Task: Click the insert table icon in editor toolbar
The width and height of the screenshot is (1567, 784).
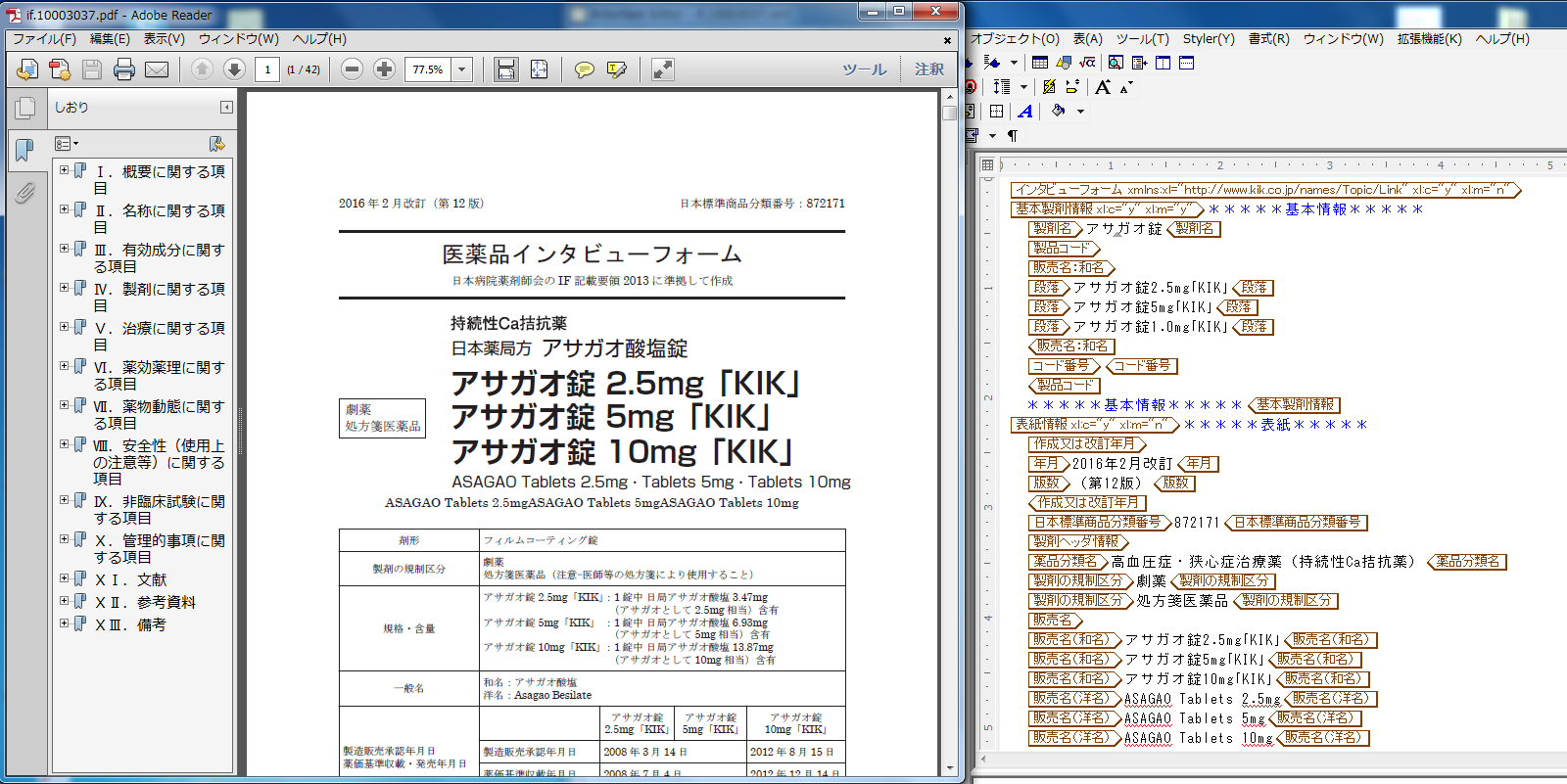Action: pyautogui.click(x=1040, y=63)
